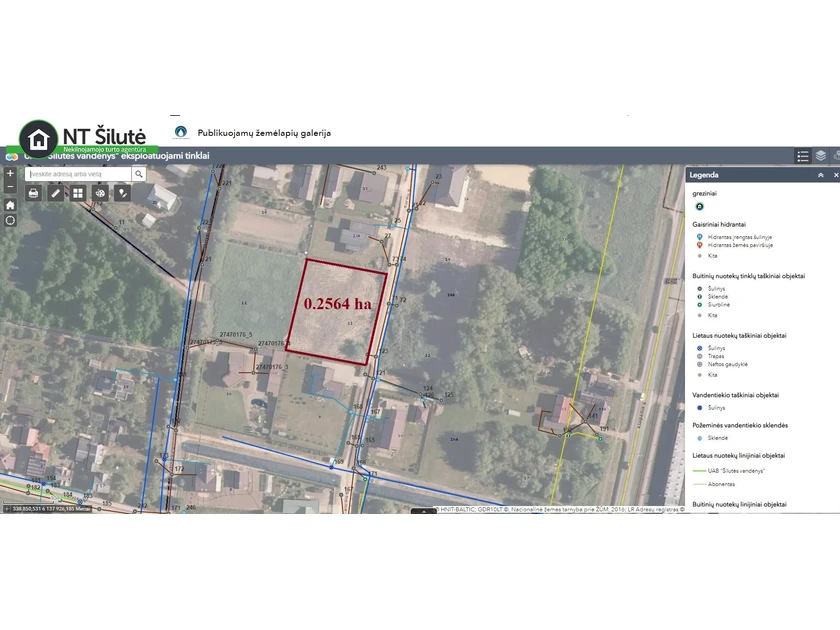The height and width of the screenshot is (630, 840).
Task: Zoom in on the map
Action: pyautogui.click(x=10, y=174)
